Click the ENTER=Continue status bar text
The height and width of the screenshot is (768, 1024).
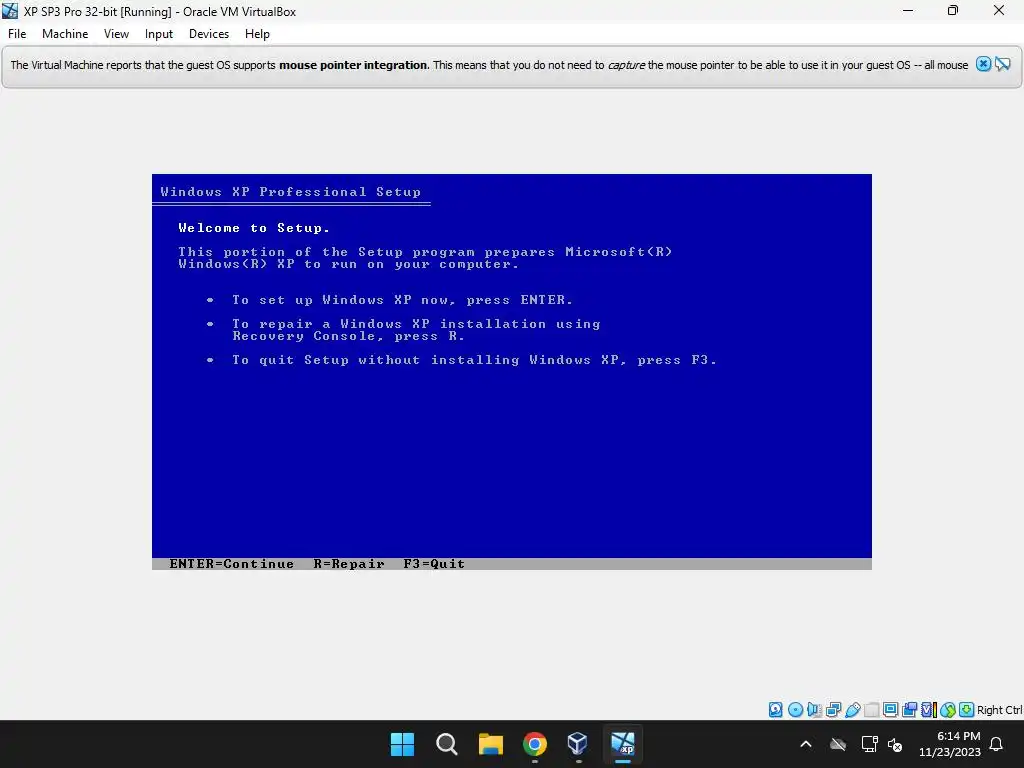[231, 564]
